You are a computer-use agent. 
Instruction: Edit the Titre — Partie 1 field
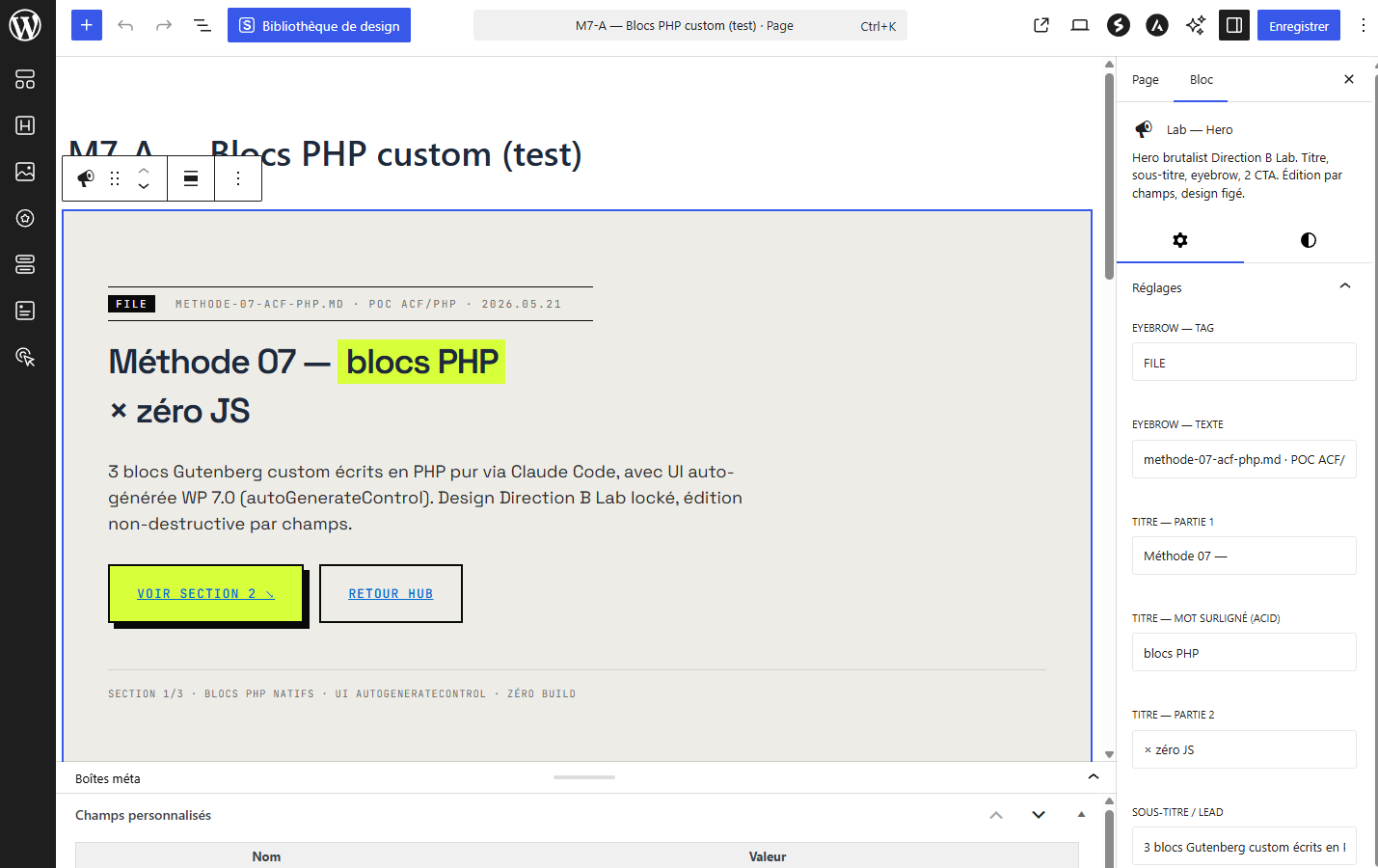(1244, 556)
